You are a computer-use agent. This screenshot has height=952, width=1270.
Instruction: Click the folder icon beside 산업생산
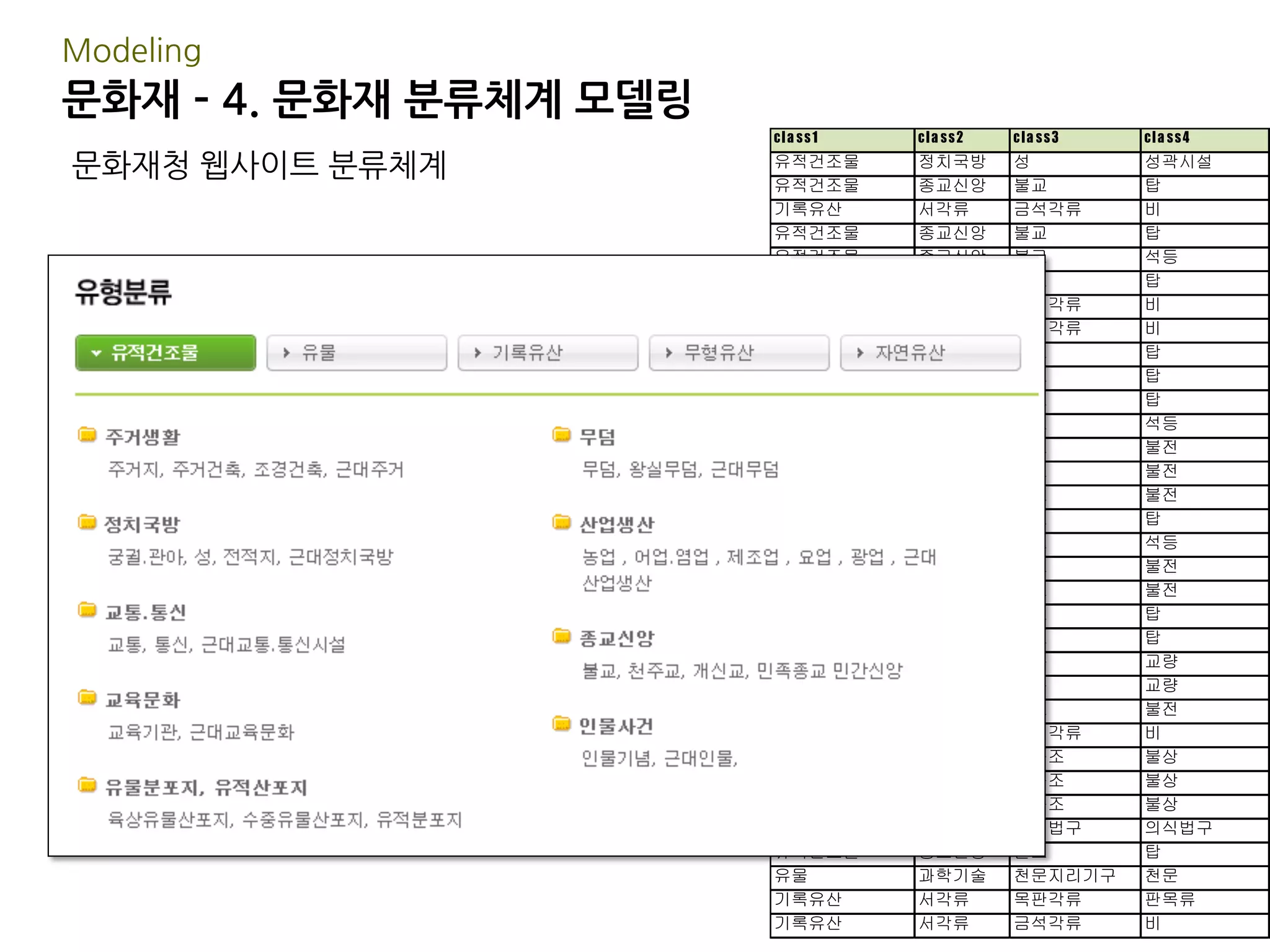pyautogui.click(x=562, y=522)
